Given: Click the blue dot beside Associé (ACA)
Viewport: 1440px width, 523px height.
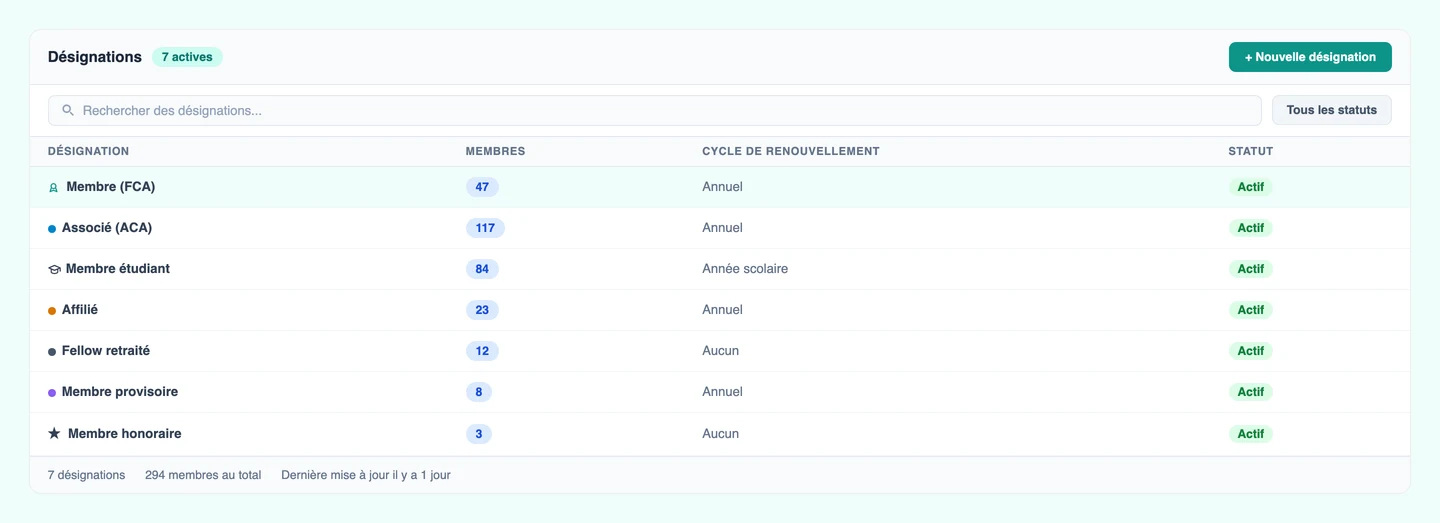Looking at the screenshot, I should (52, 229).
